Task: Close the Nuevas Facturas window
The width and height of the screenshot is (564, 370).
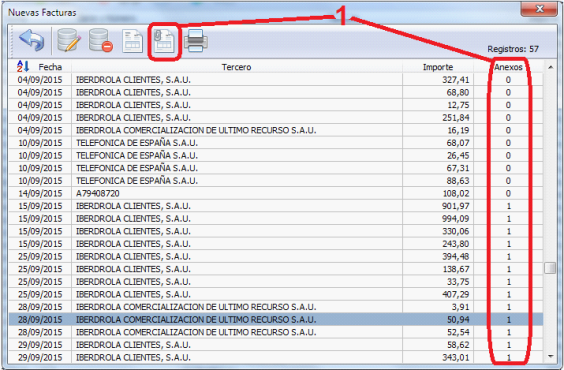Action: click(x=539, y=9)
